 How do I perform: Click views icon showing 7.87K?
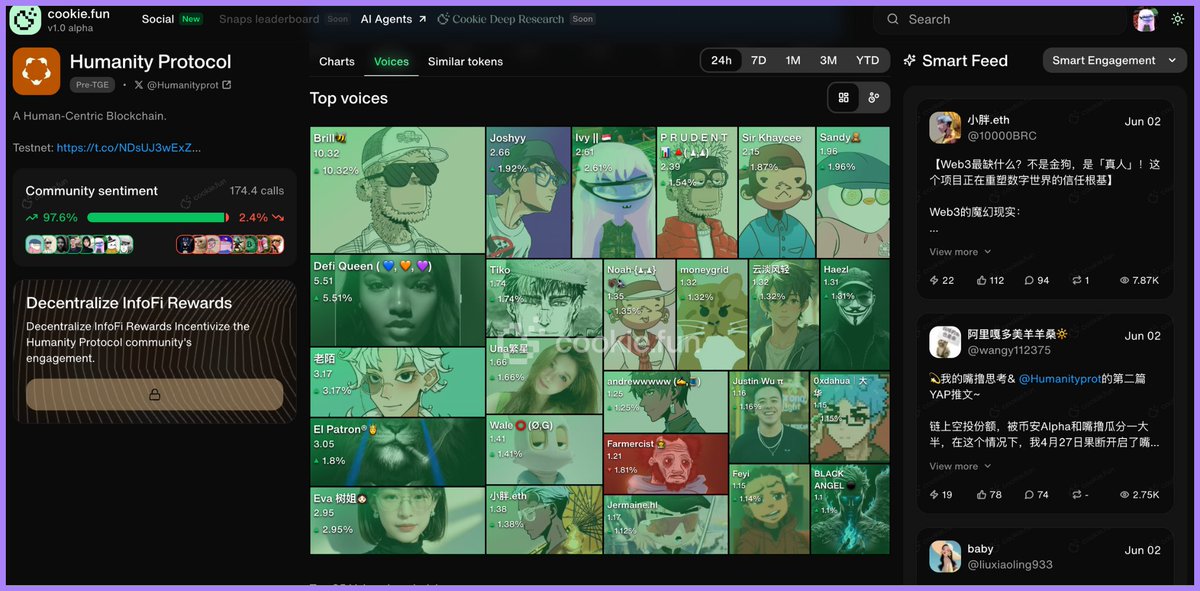click(x=1125, y=280)
